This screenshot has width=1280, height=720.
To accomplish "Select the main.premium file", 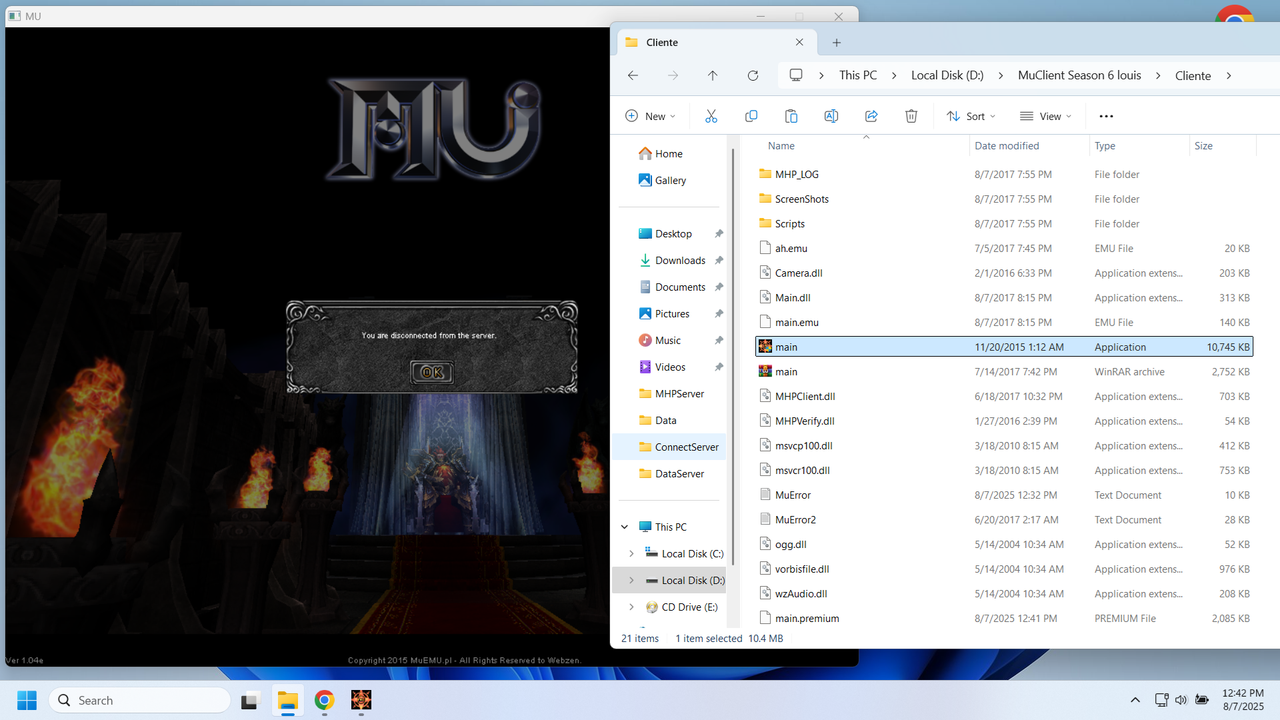I will coord(1004,618).
